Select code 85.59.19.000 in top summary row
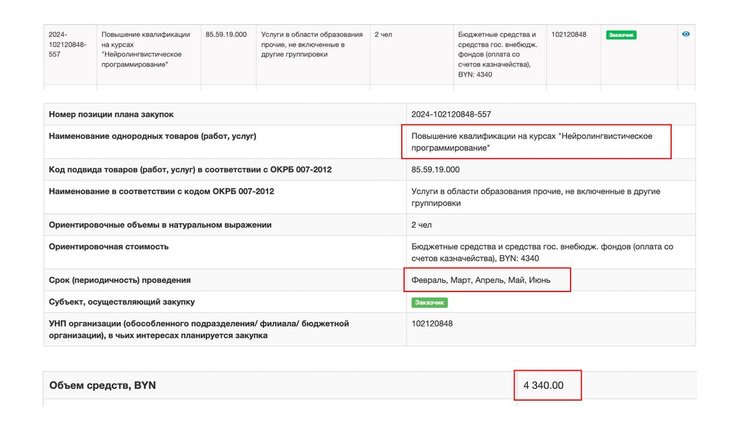 226,35
